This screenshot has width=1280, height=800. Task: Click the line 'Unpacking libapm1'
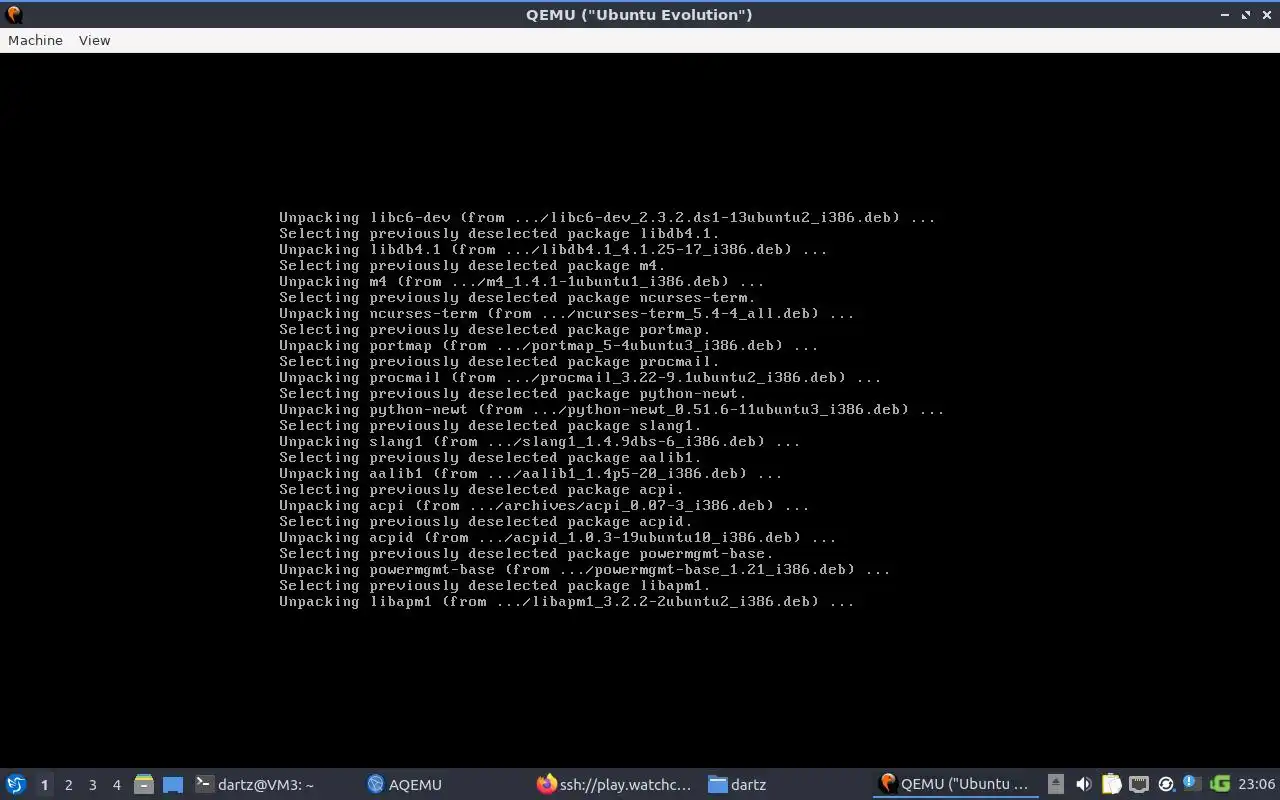567,601
